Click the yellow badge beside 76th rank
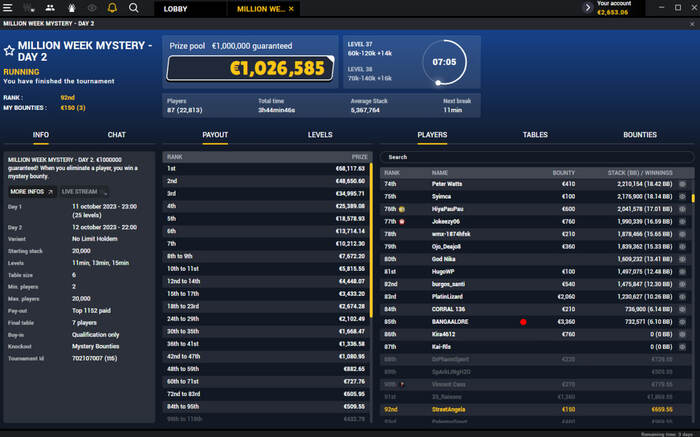 click(402, 209)
